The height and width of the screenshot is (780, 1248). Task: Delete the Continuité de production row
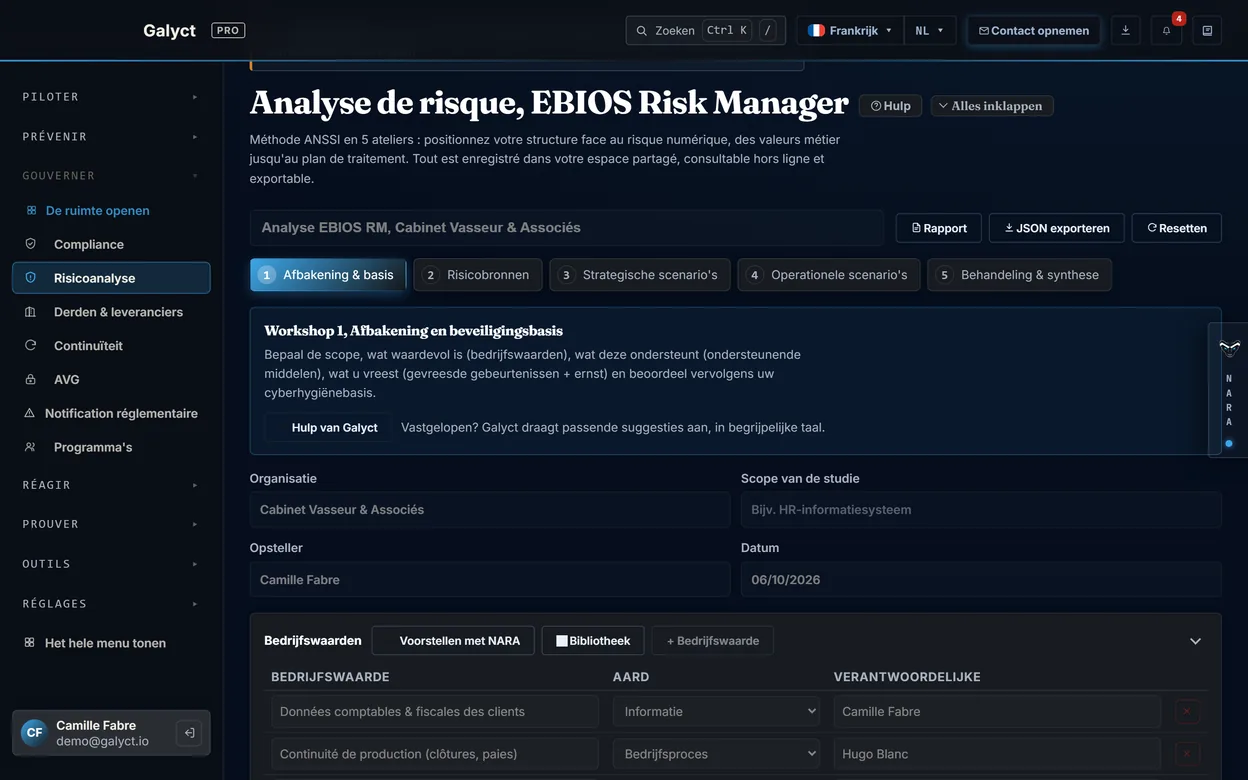click(x=1187, y=754)
